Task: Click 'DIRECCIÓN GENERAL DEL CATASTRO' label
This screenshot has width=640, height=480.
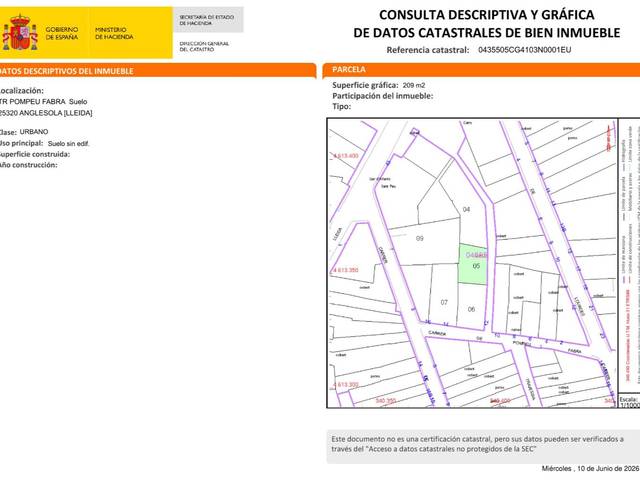Action: pos(204,46)
